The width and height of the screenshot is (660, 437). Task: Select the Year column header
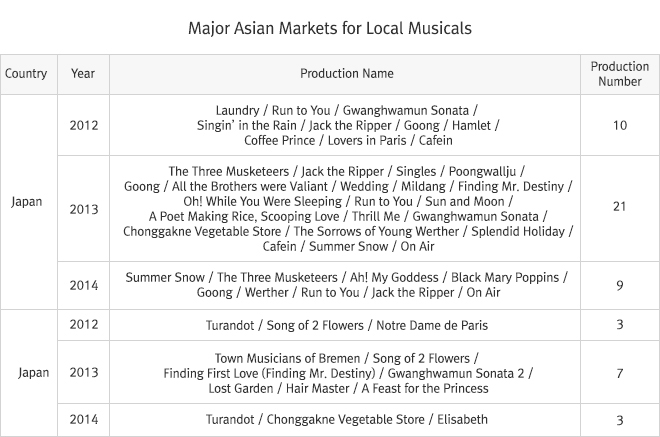click(x=83, y=74)
